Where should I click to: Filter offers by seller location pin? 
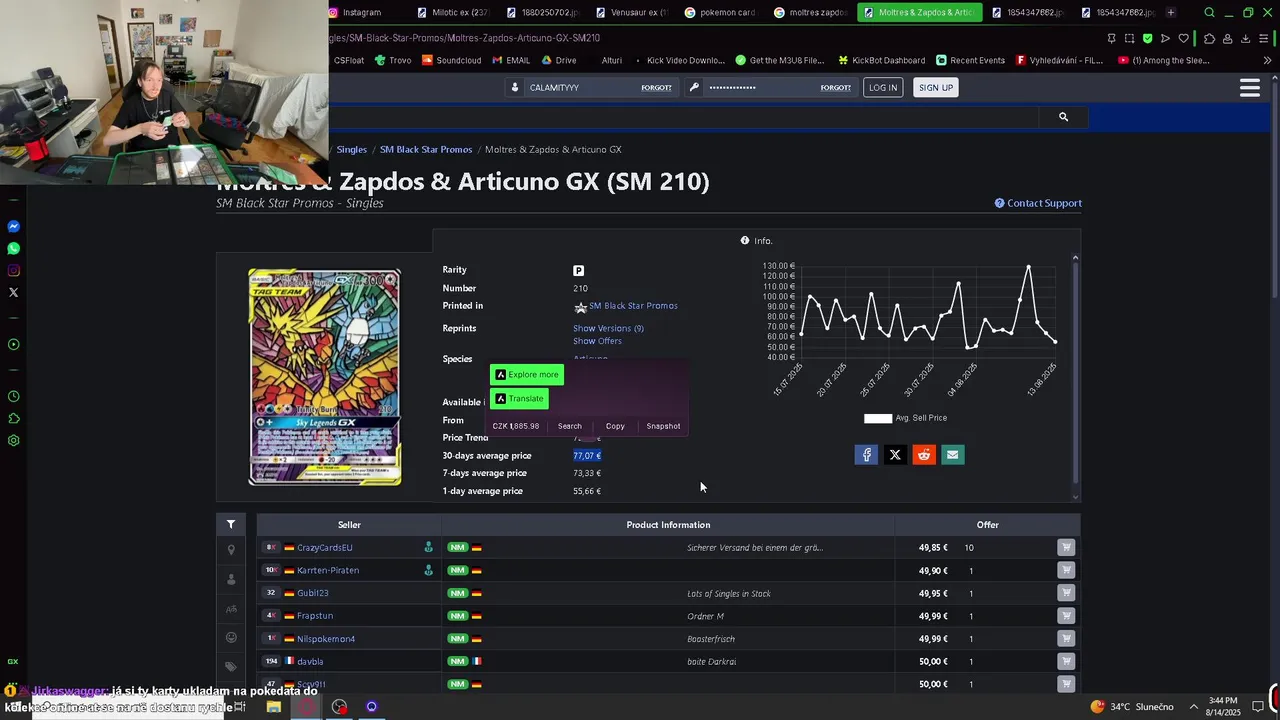coord(231,549)
